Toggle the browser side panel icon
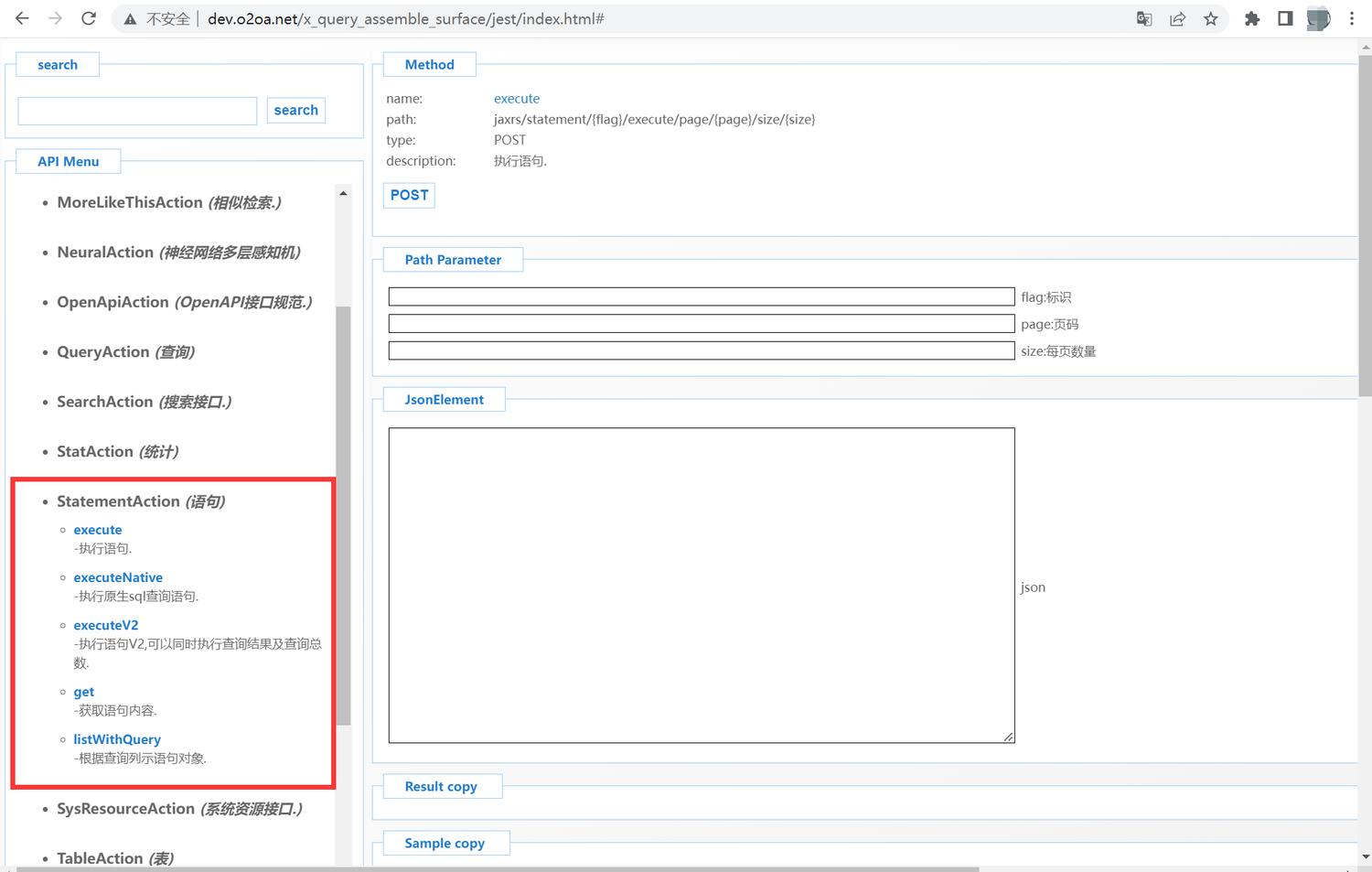The width and height of the screenshot is (1372, 872). 1285,18
